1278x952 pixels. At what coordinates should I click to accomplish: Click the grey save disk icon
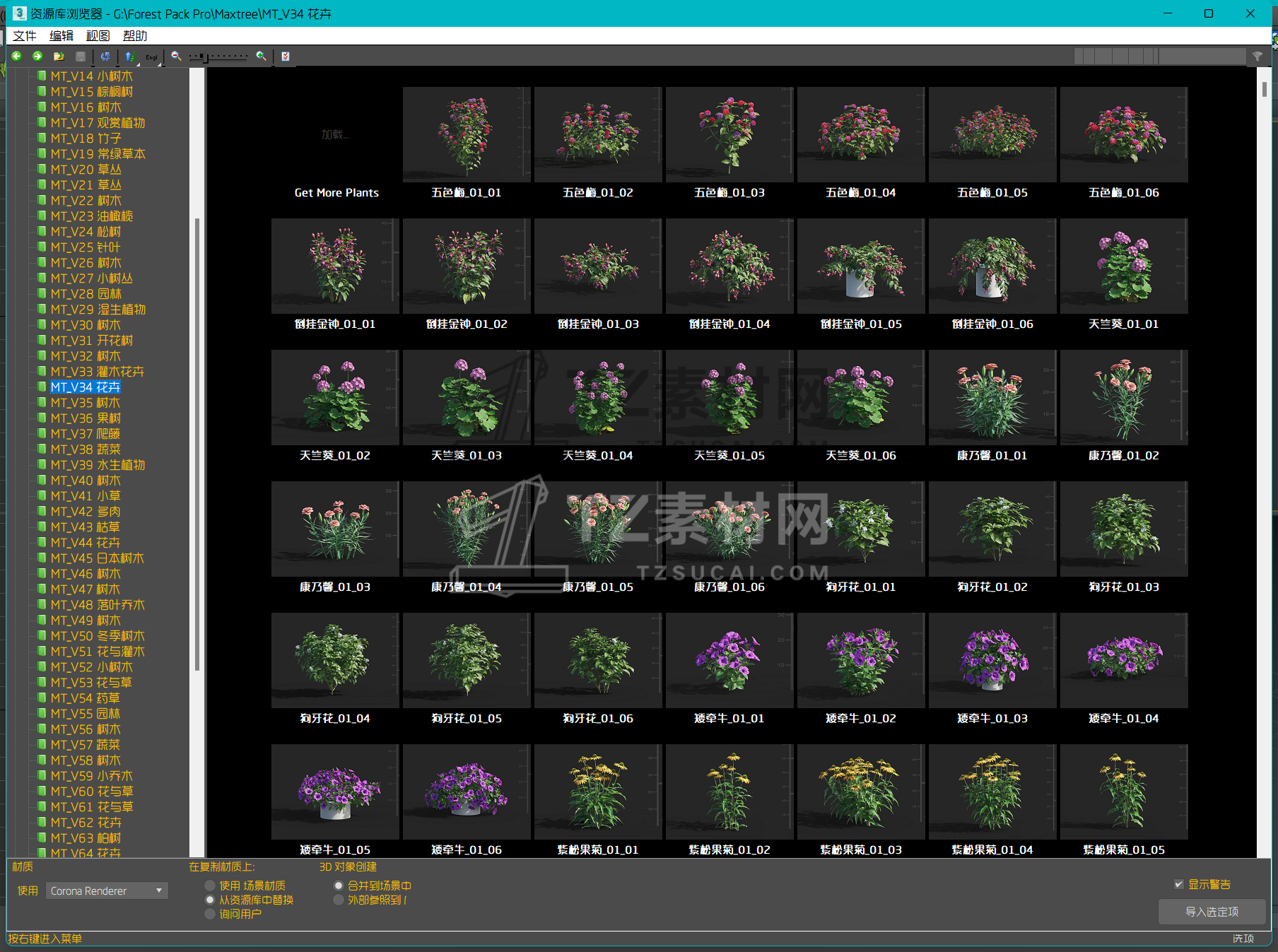pyautogui.click(x=81, y=57)
